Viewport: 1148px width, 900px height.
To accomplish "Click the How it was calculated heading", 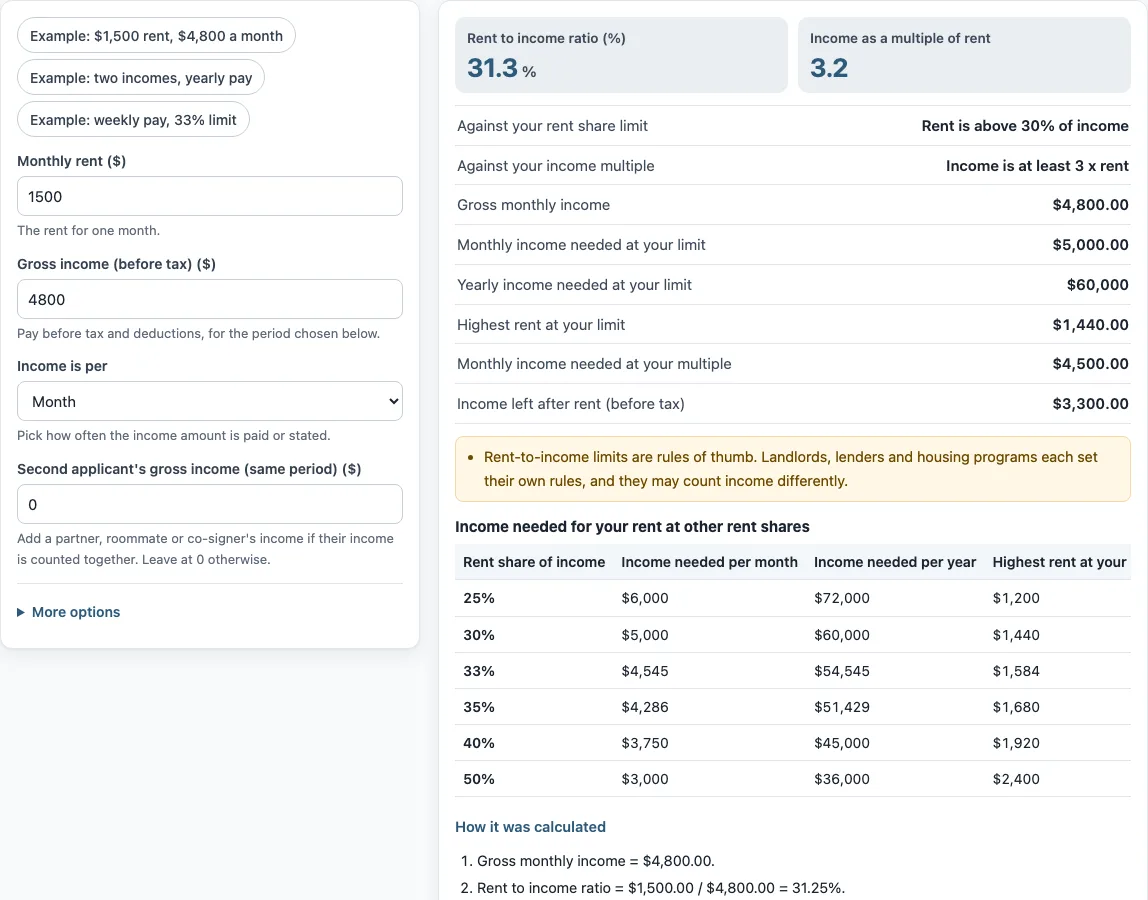I will coord(530,828).
